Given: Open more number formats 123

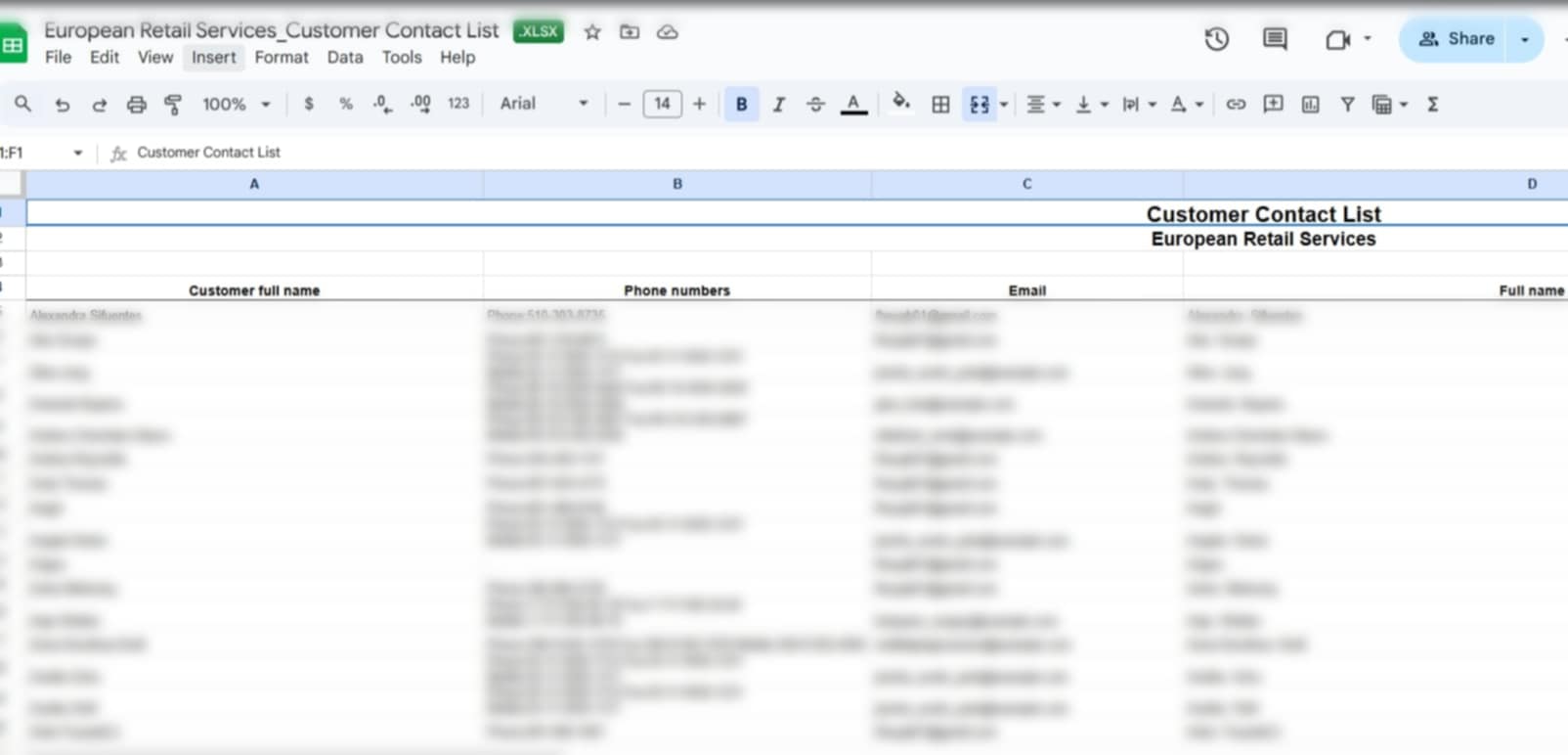Looking at the screenshot, I should click(458, 104).
